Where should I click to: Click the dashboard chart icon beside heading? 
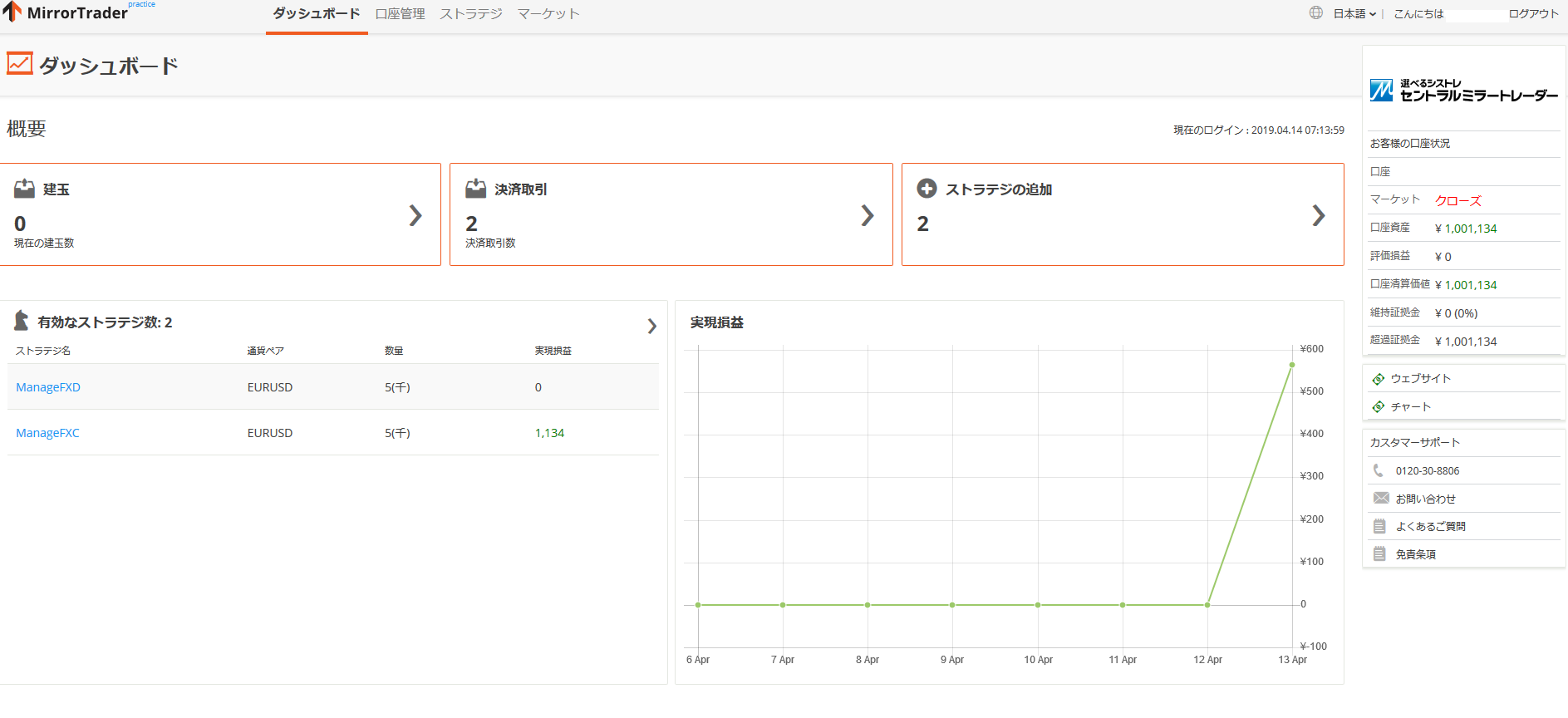tap(20, 64)
